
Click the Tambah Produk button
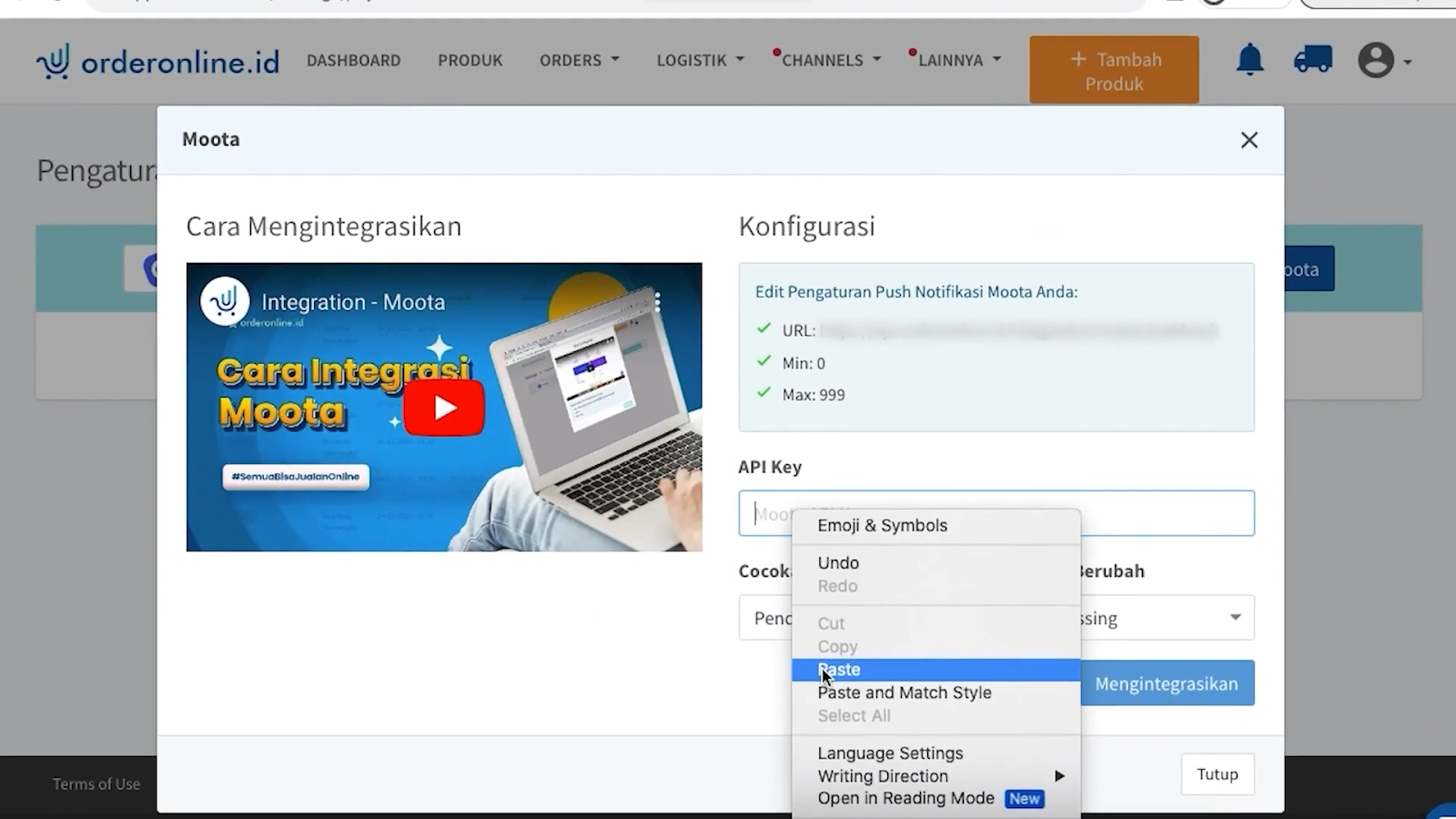(1114, 70)
